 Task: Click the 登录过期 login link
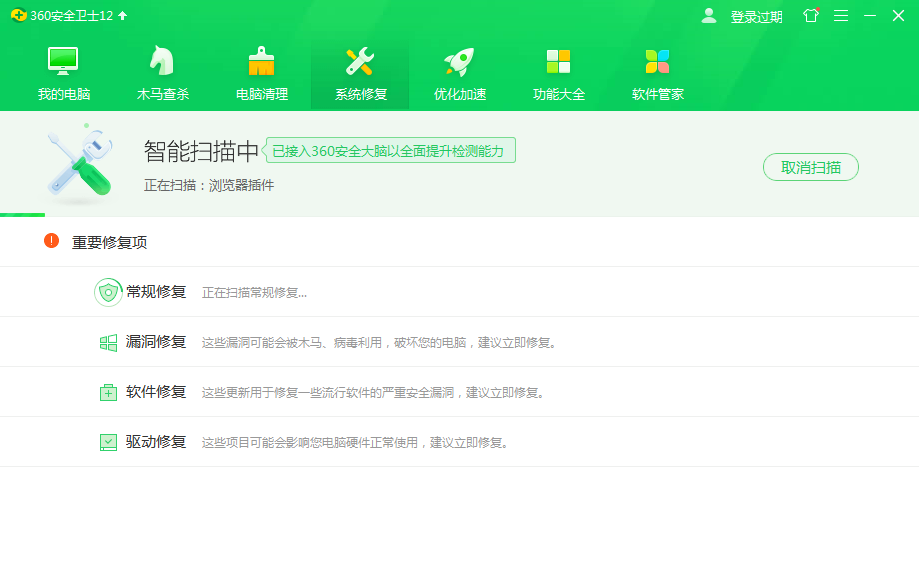pyautogui.click(x=756, y=17)
